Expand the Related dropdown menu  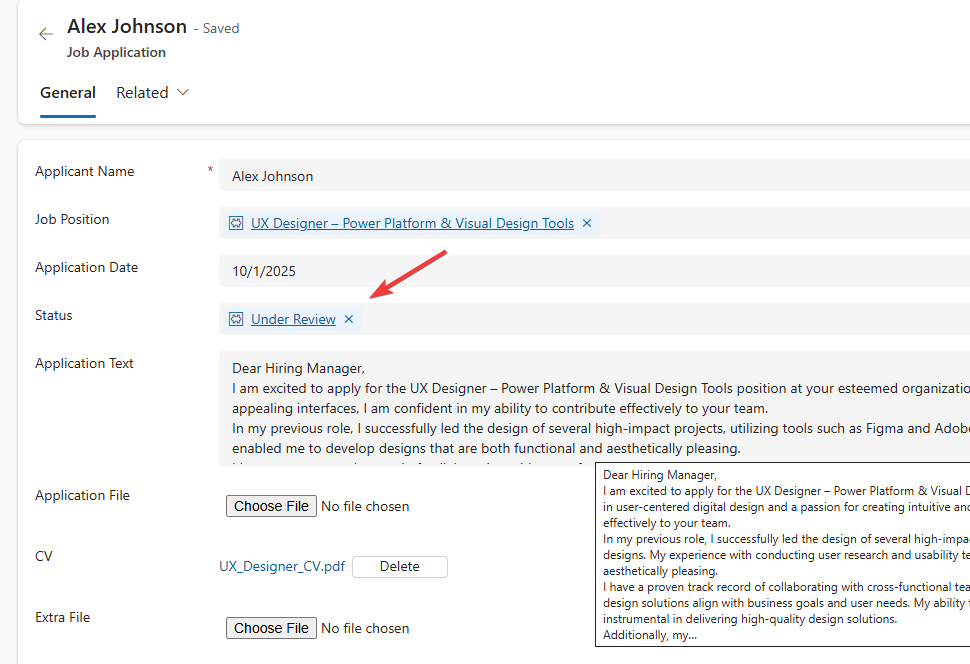(x=152, y=93)
